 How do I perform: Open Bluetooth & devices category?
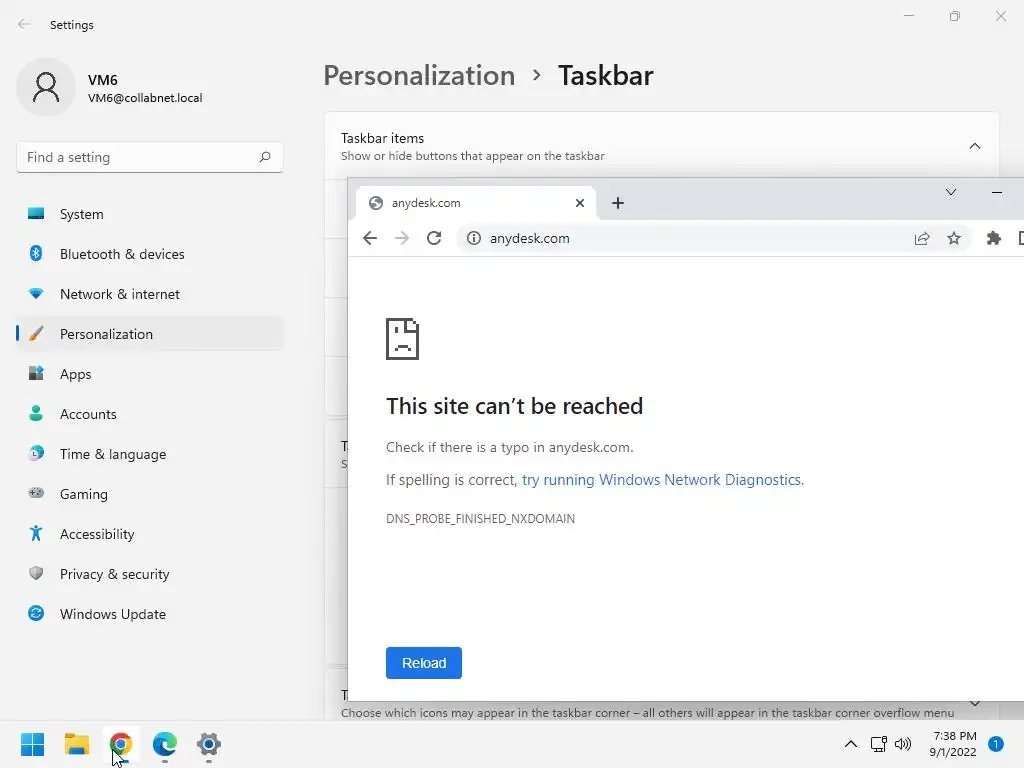[x=150, y=254]
